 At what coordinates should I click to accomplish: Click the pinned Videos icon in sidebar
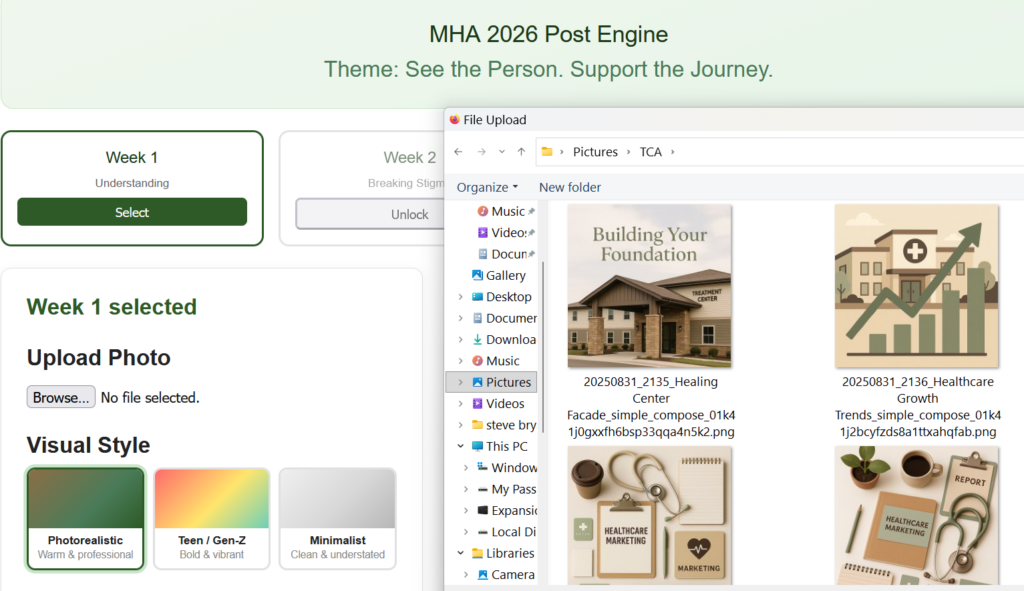(x=483, y=232)
